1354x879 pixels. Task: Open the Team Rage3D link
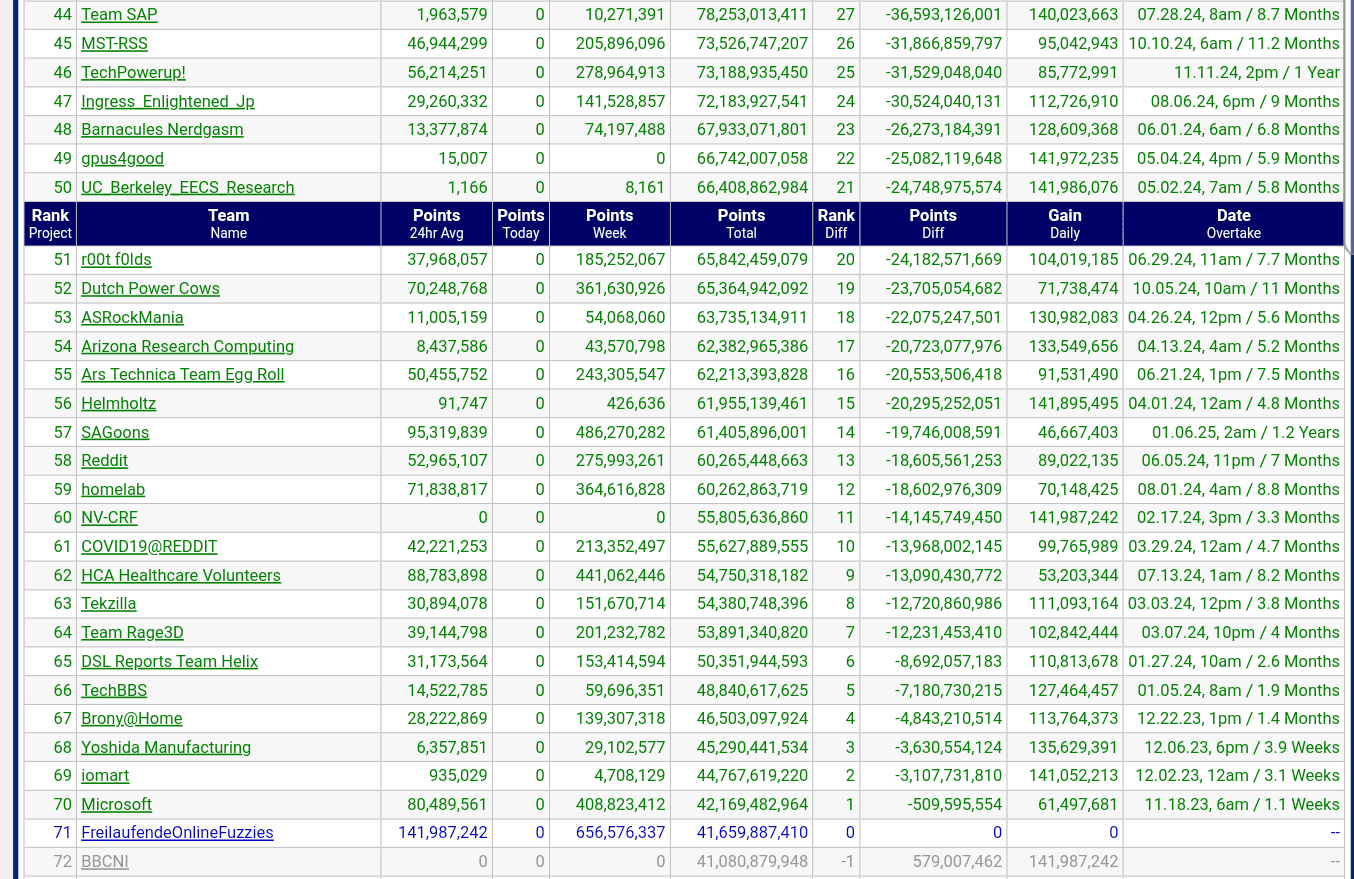coord(132,633)
